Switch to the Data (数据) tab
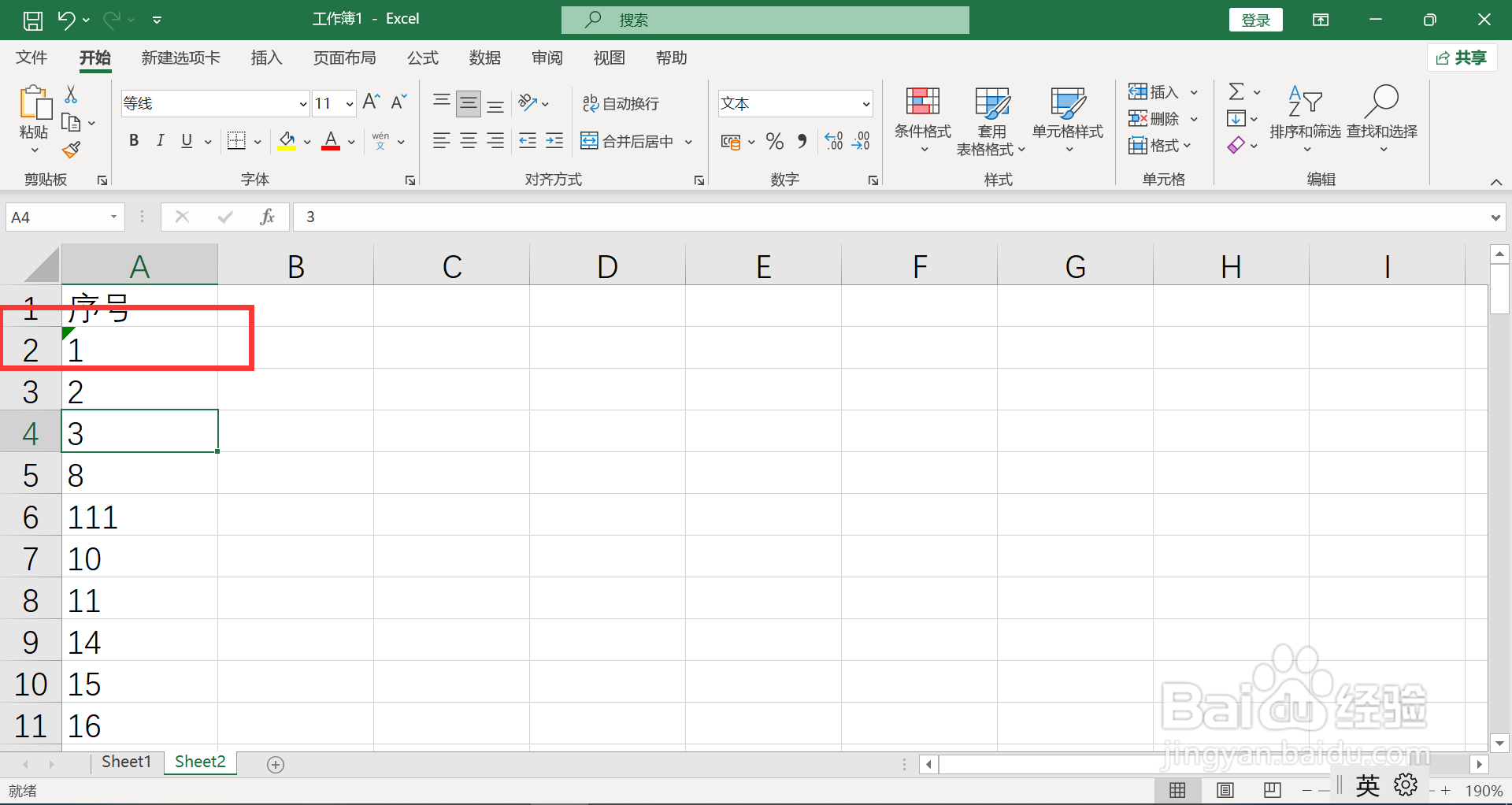 [x=484, y=57]
